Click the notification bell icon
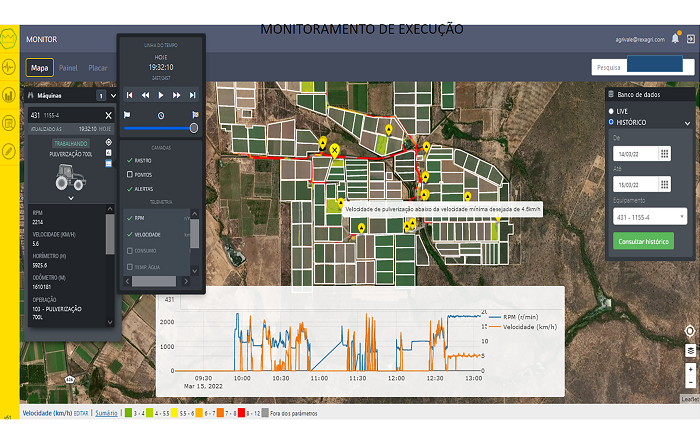Image resolution: width=700 pixels, height=442 pixels. 676,39
